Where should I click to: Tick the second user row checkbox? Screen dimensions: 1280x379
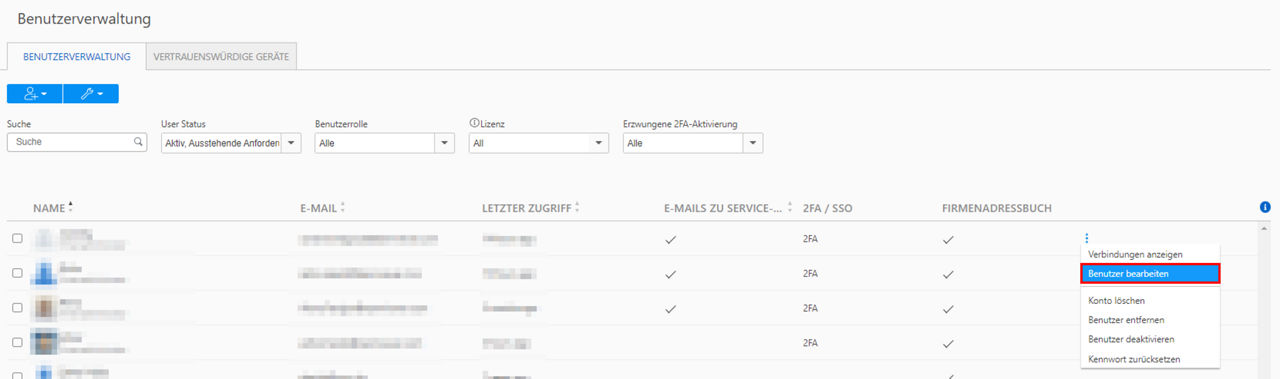coord(17,272)
